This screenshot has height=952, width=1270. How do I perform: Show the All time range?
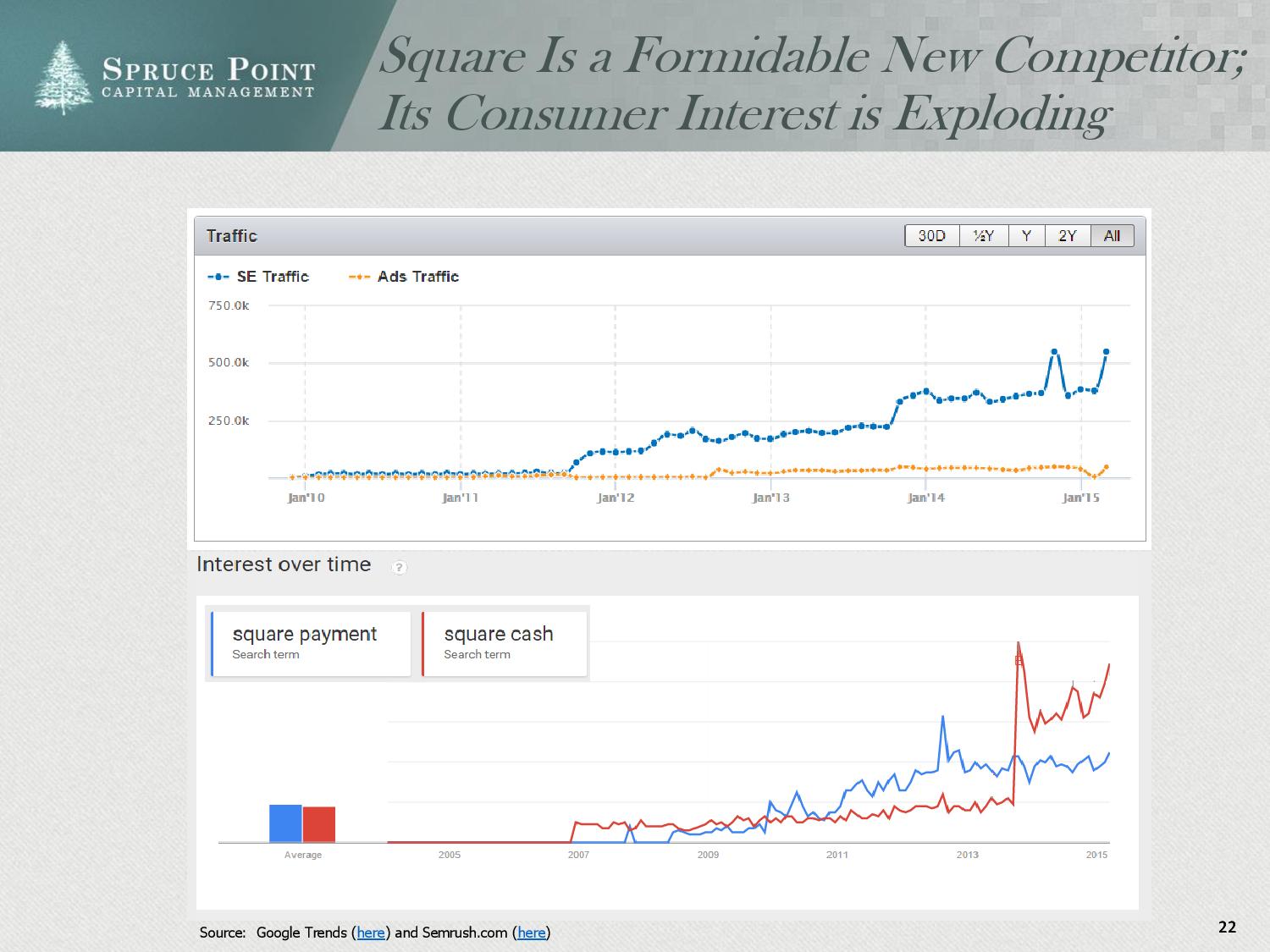coord(1112,236)
